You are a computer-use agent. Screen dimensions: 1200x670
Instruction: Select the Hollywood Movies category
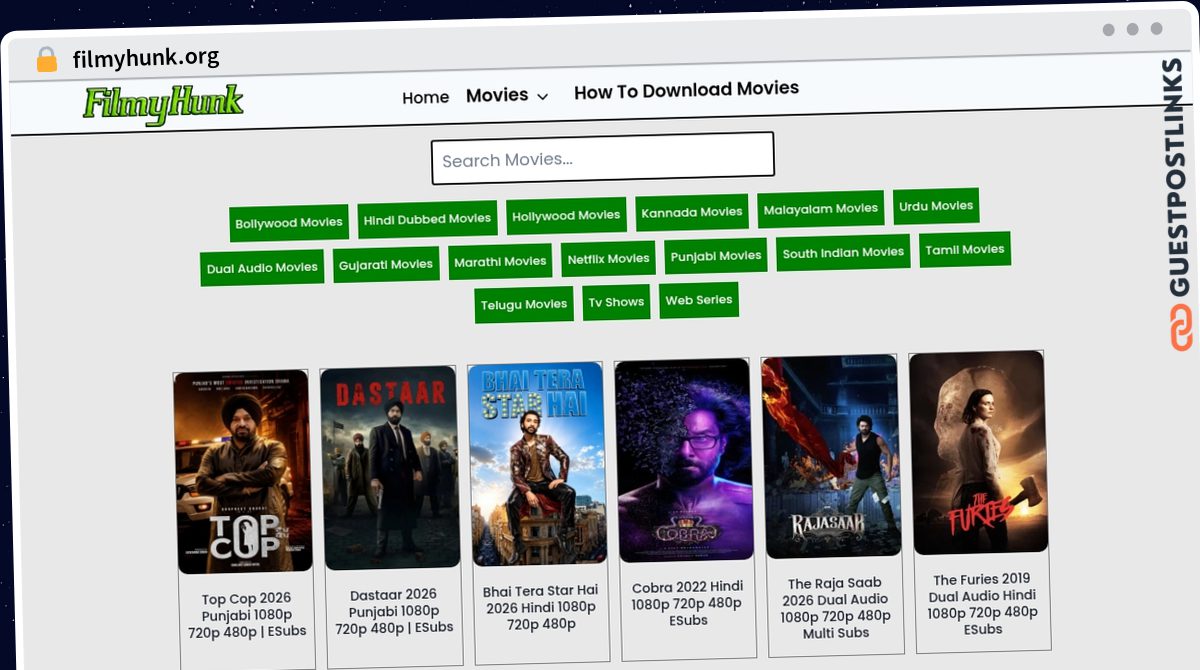(566, 215)
